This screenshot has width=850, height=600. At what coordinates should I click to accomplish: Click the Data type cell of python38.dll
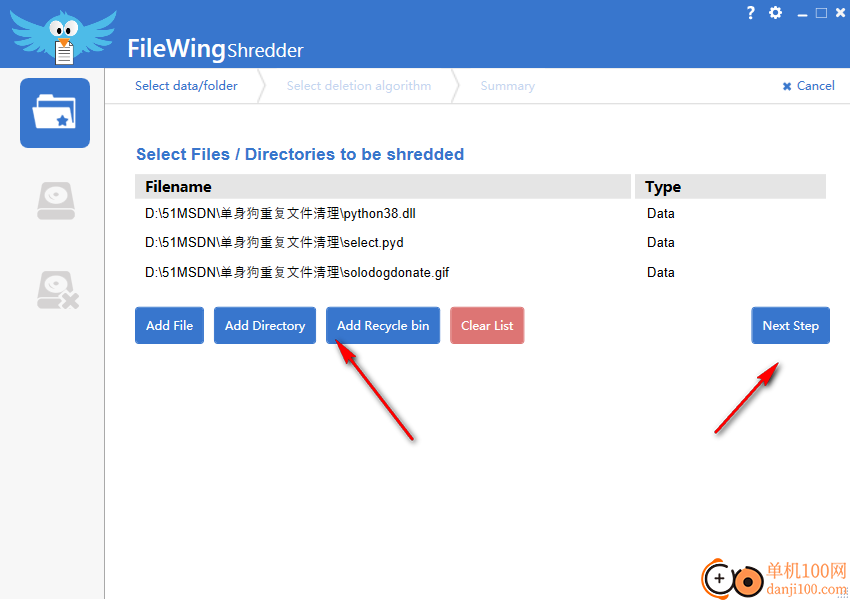point(660,214)
